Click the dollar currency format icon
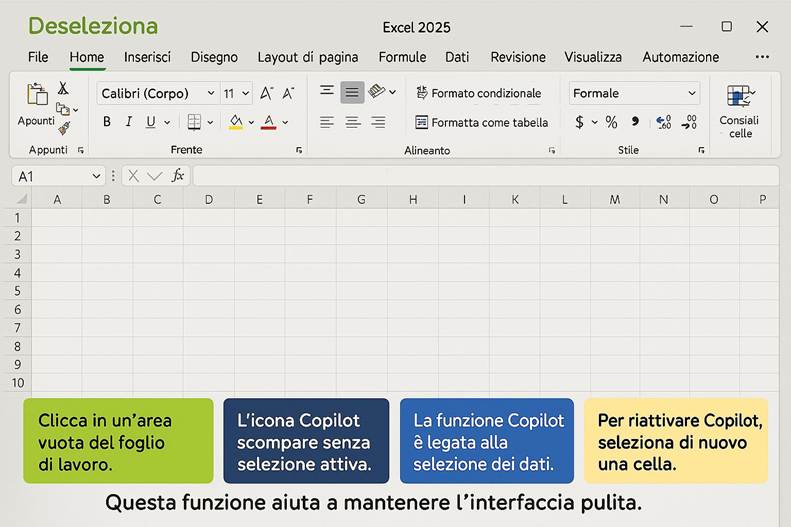The height and width of the screenshot is (527, 791). coord(580,122)
